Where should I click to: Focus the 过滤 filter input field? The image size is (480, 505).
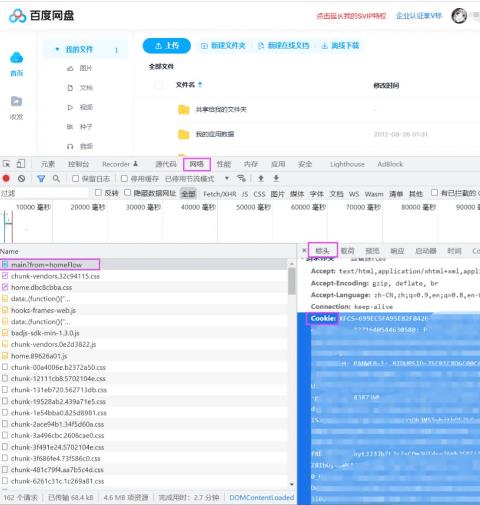[x=45, y=193]
